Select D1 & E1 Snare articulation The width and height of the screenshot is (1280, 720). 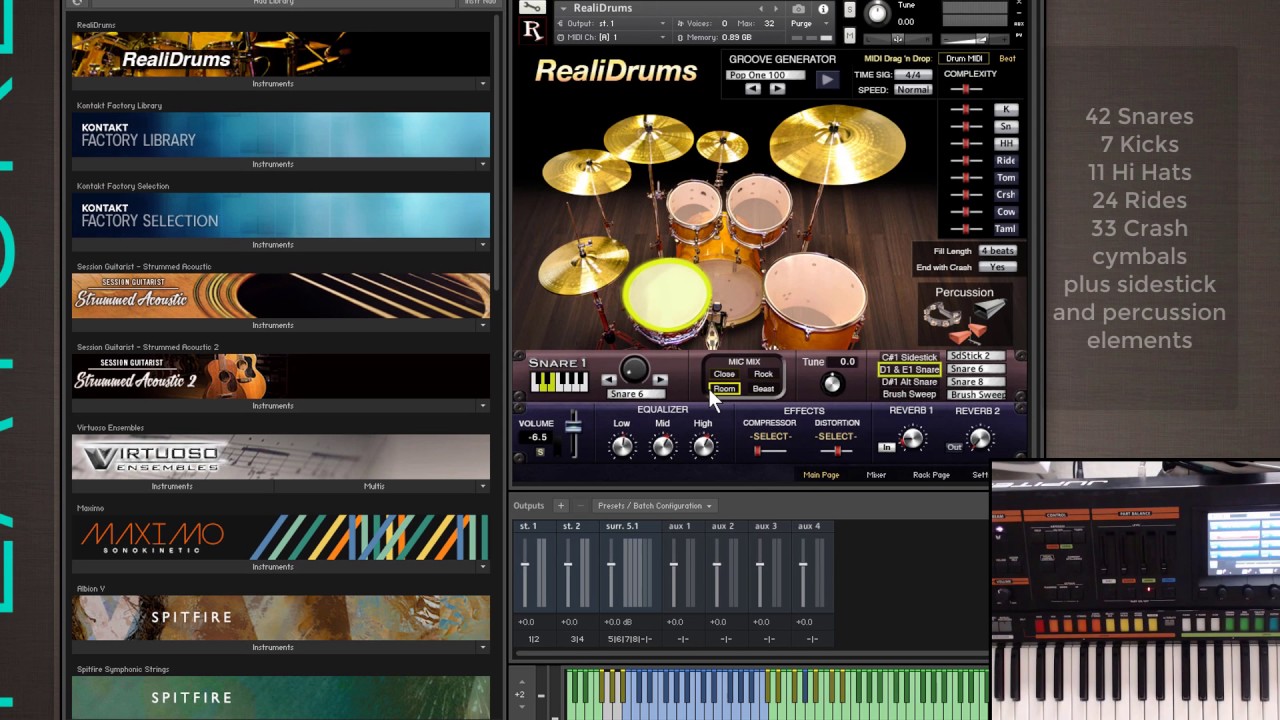pyautogui.click(x=909, y=370)
